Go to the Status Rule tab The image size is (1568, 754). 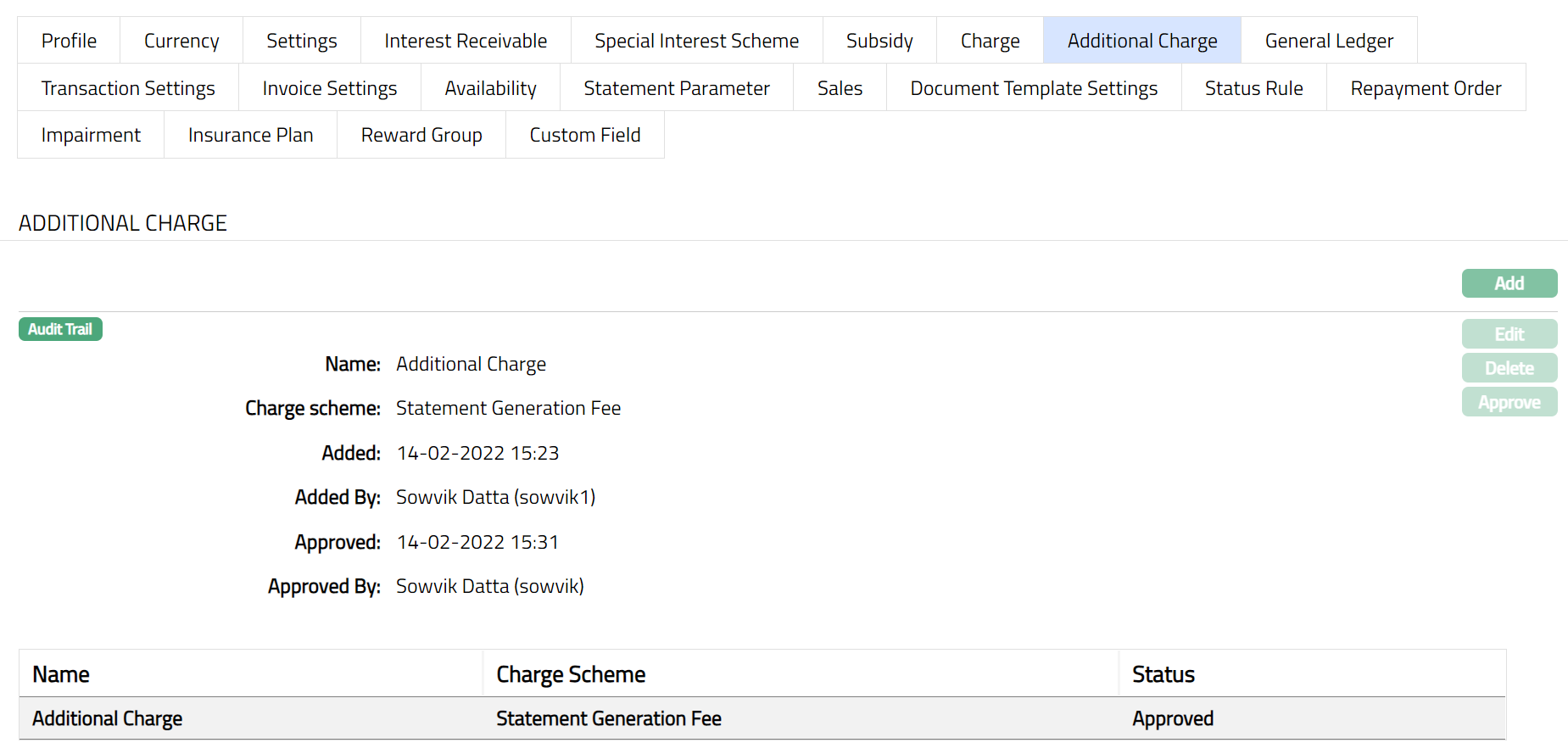[1253, 88]
